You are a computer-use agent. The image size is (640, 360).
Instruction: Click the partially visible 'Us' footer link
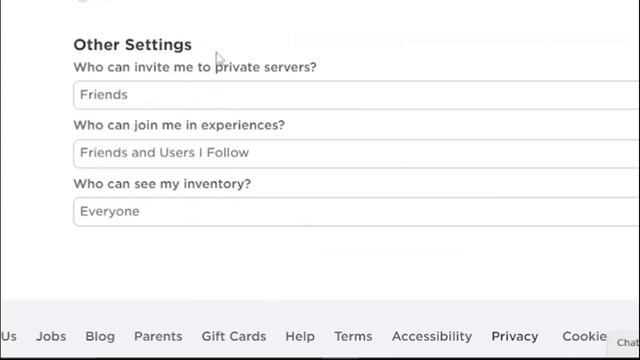9,336
